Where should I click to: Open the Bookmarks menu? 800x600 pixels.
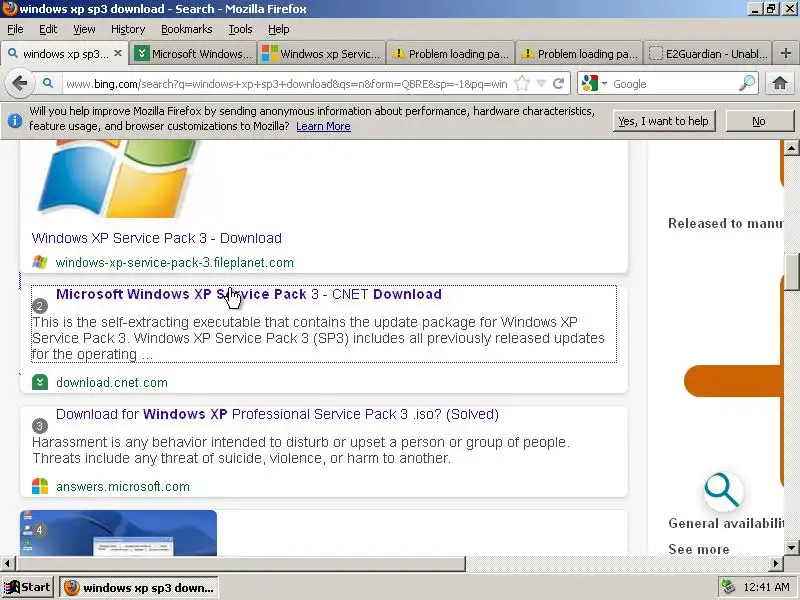tap(187, 30)
